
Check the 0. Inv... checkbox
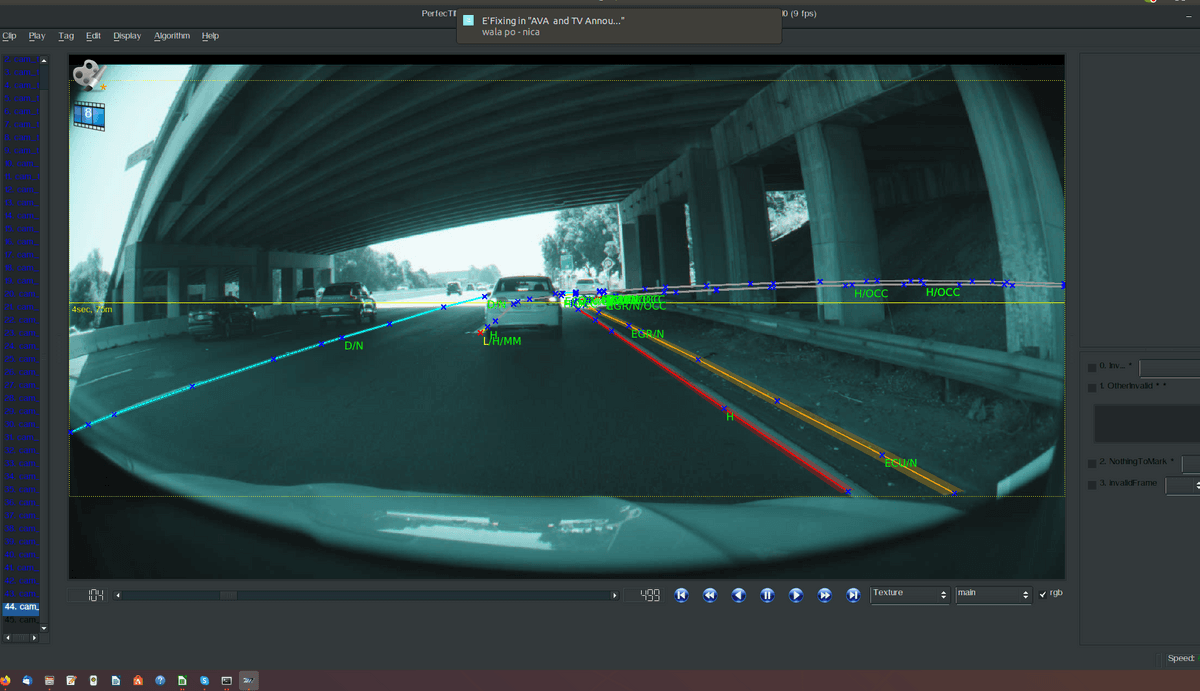click(1092, 367)
